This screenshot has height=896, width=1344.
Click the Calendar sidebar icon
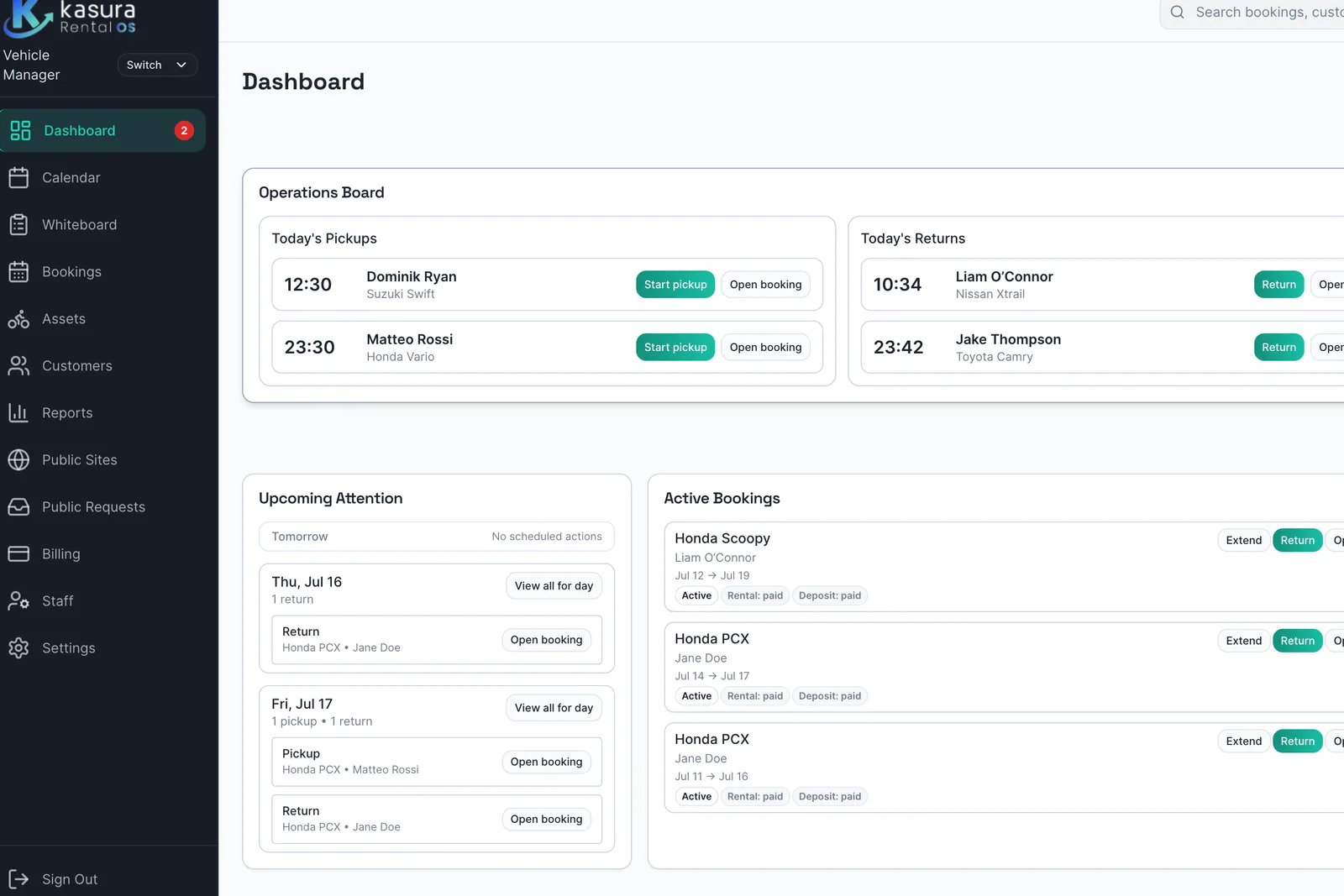click(18, 177)
